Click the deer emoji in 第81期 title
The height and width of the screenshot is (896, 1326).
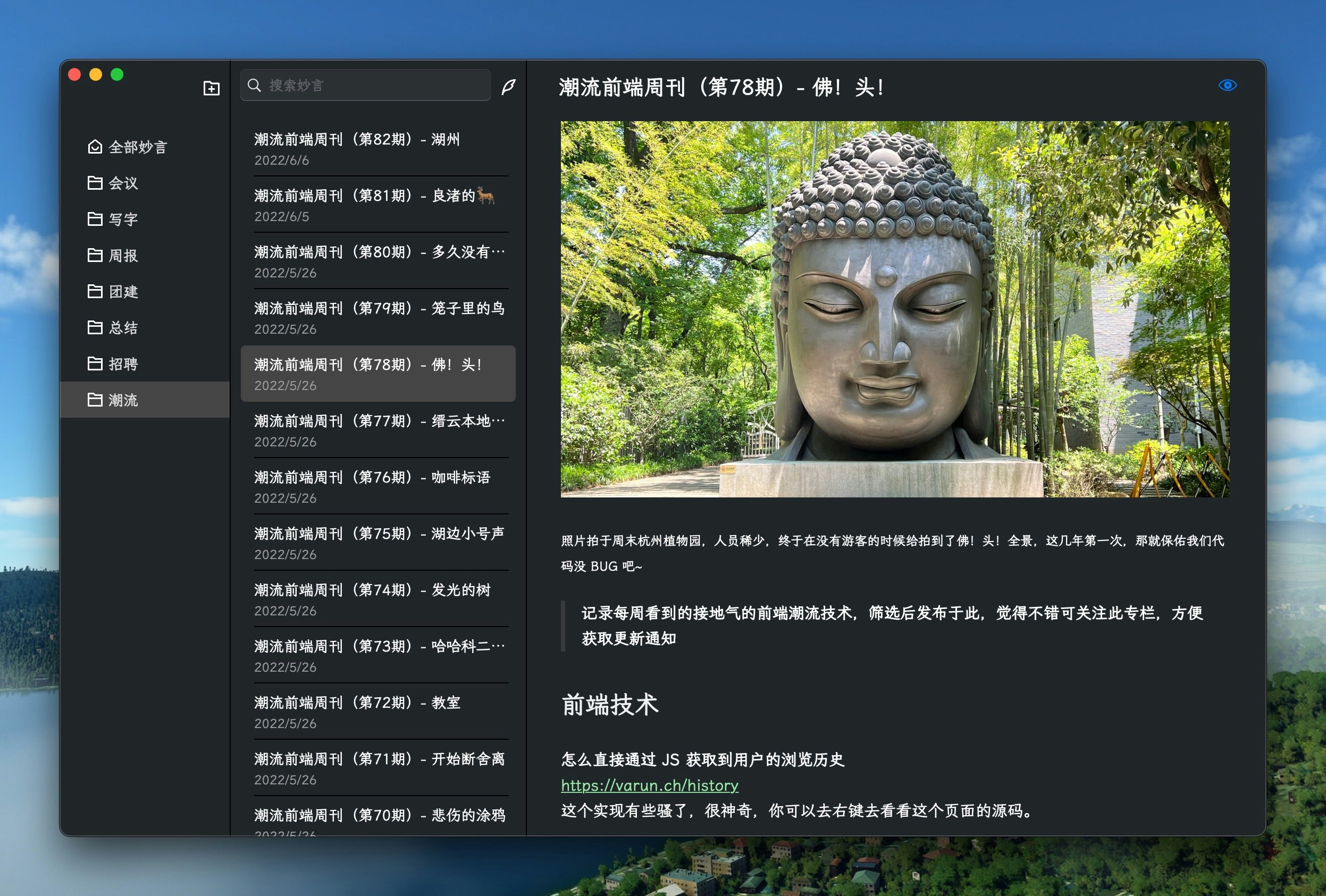[x=485, y=195]
